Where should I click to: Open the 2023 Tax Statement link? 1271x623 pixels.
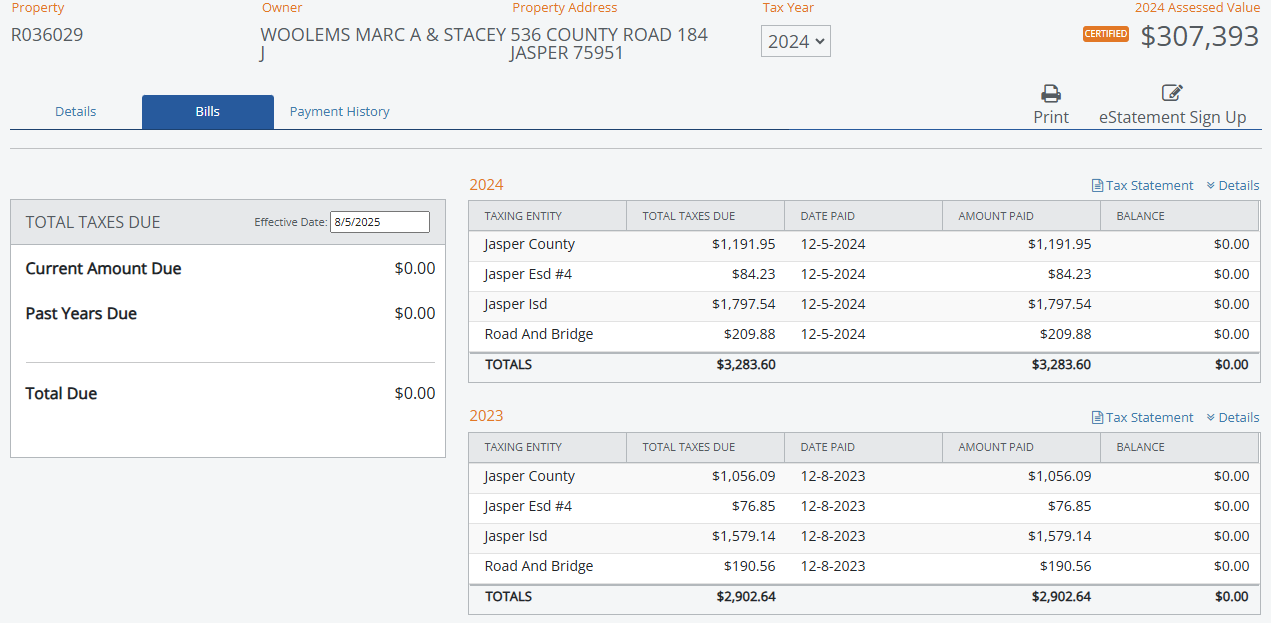(x=1149, y=417)
